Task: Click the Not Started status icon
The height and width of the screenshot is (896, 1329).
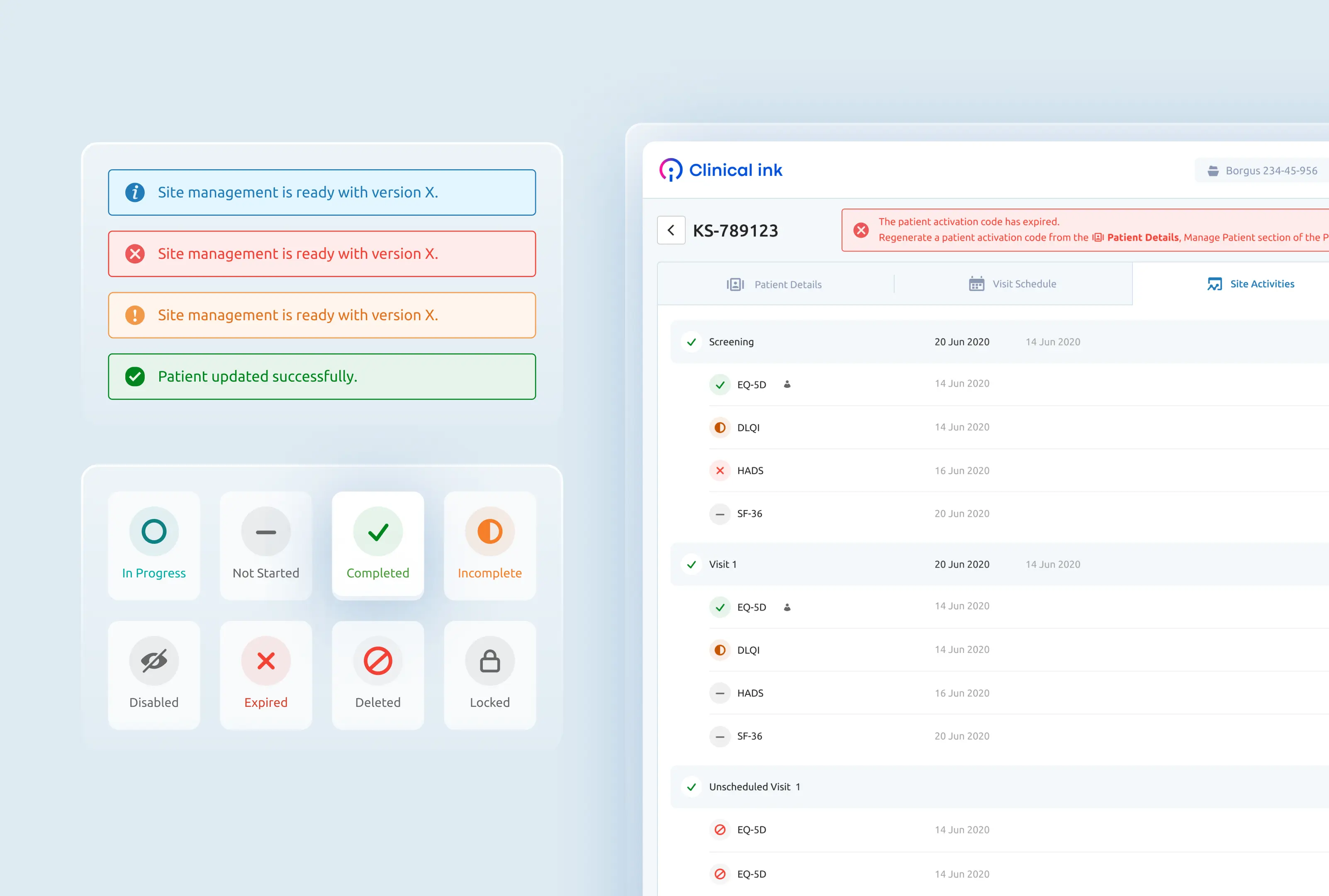Action: [x=265, y=531]
